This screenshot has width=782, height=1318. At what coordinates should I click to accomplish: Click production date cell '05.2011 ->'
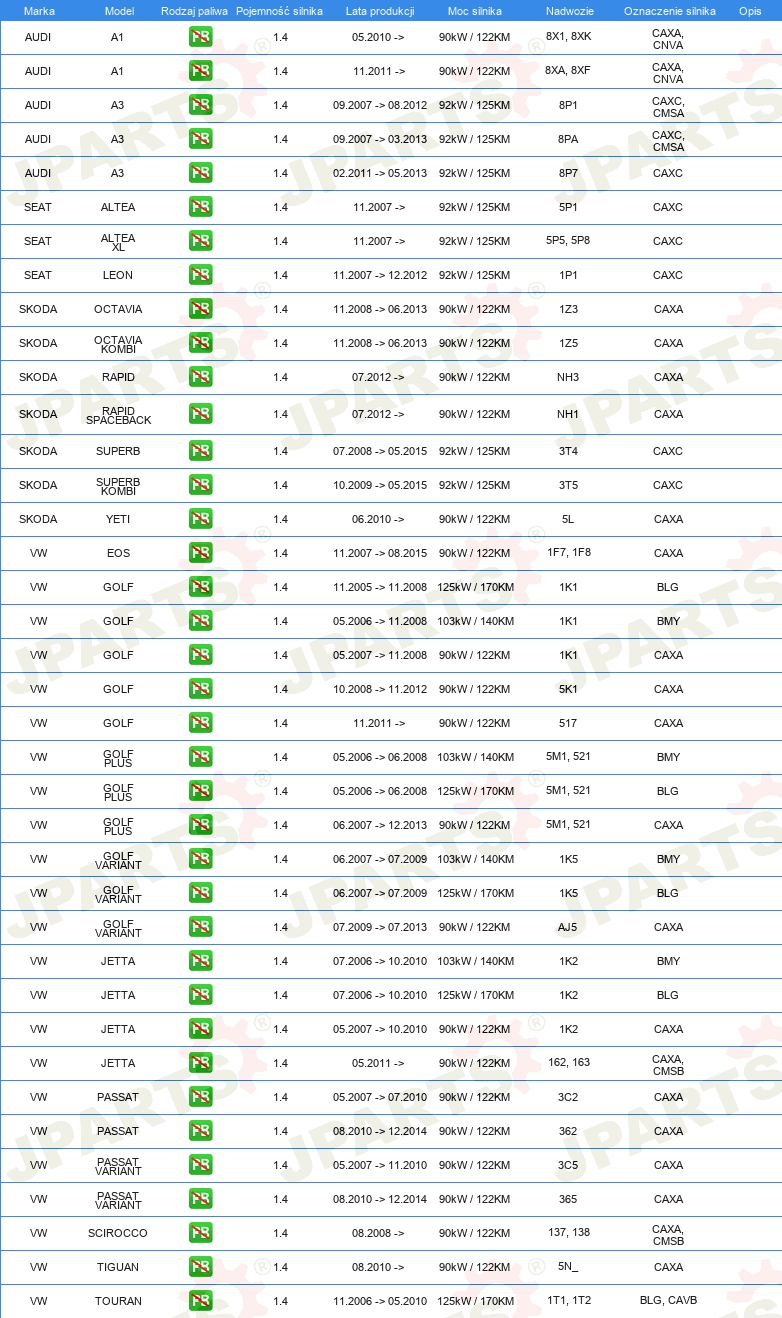pos(378,1063)
